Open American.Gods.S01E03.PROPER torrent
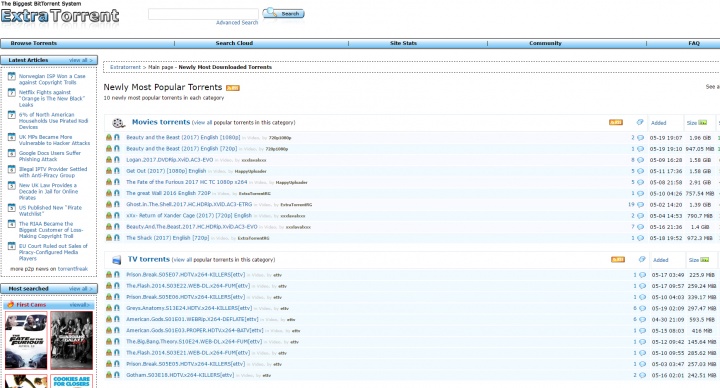The height and width of the screenshot is (388, 720). [195, 331]
